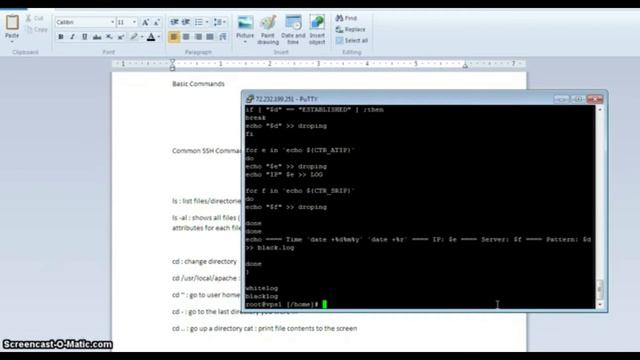Viewport: 640px width, 360px height.
Task: Apply the text highlight color pen
Action: [x=133, y=37]
